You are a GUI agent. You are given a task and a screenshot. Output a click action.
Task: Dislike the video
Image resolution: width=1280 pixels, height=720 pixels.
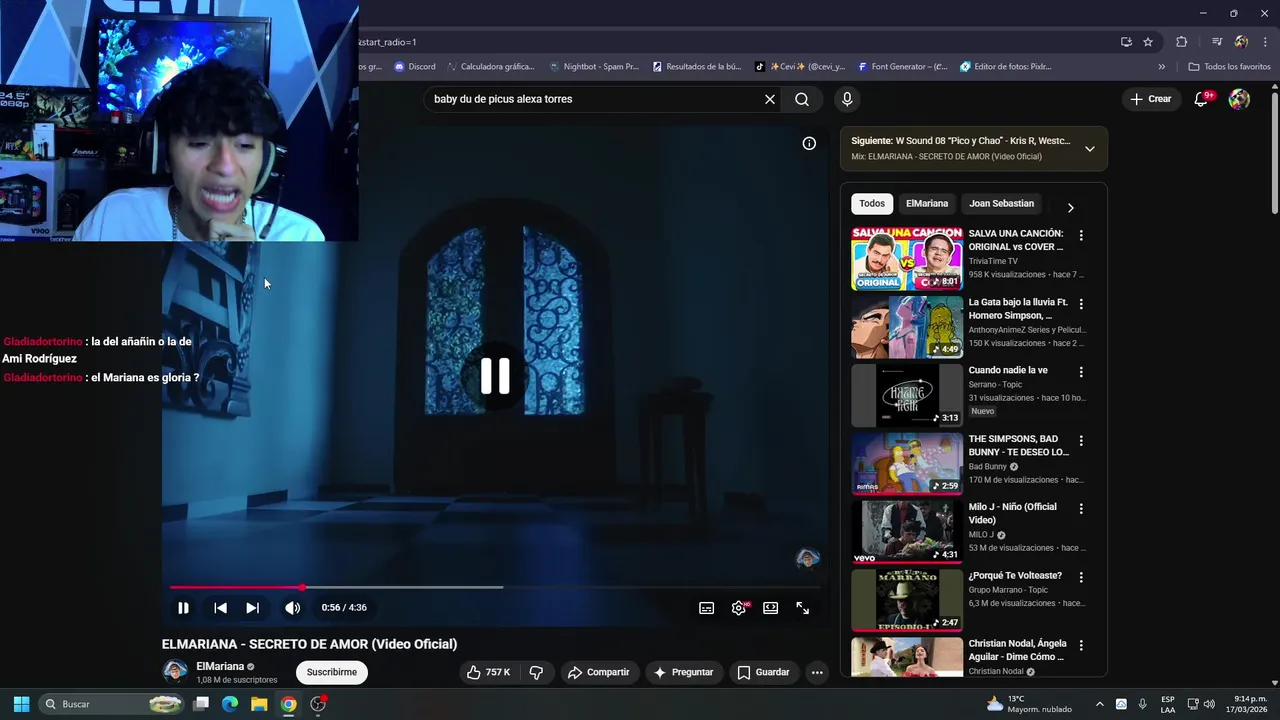(536, 672)
